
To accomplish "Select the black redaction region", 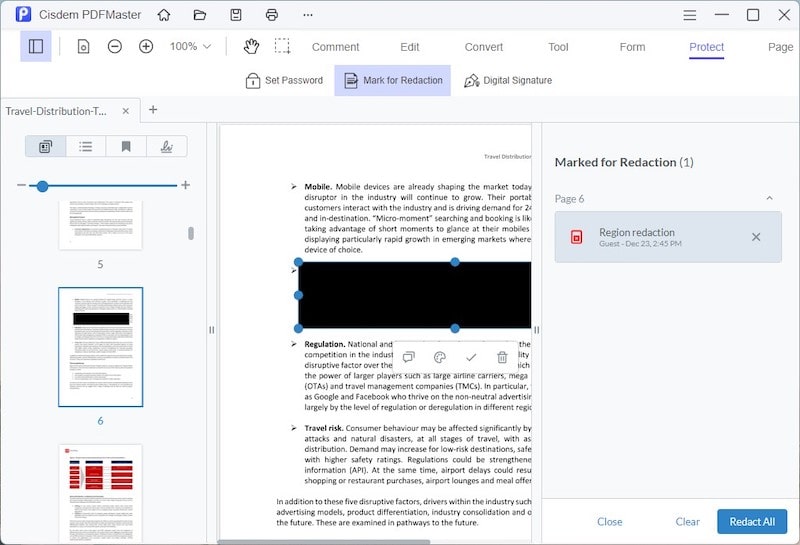I will click(x=415, y=295).
